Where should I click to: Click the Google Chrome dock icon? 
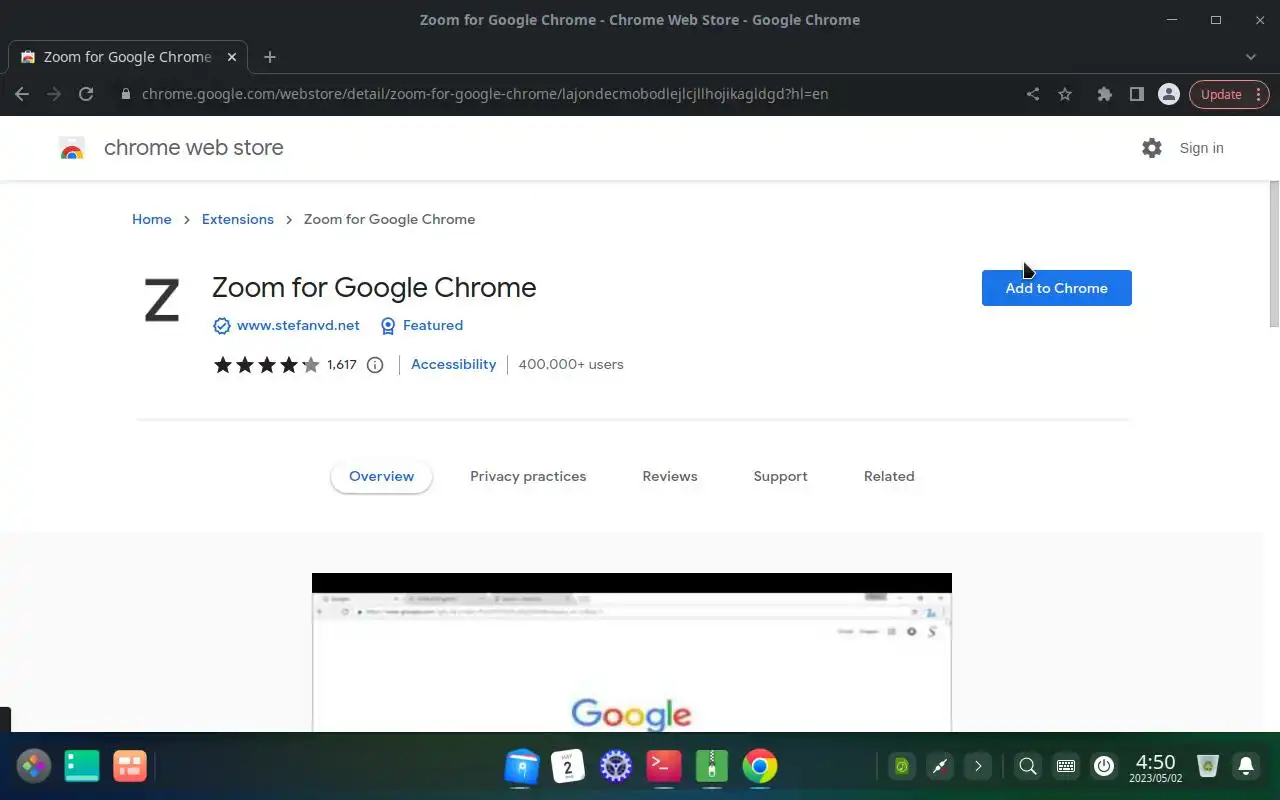click(x=760, y=767)
